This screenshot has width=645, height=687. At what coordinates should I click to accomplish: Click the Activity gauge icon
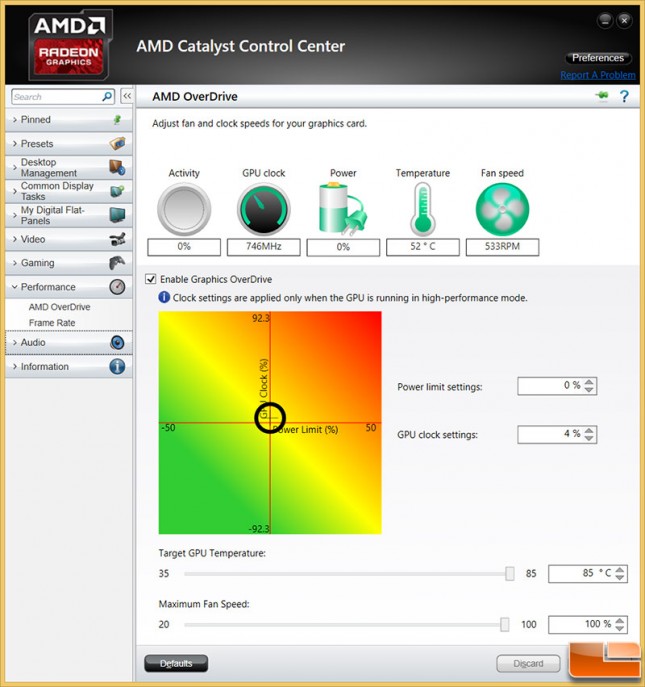point(184,209)
